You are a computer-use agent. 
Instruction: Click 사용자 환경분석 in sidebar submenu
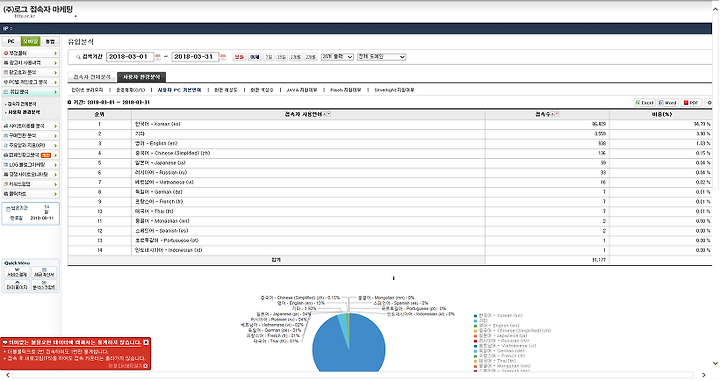(x=24, y=112)
